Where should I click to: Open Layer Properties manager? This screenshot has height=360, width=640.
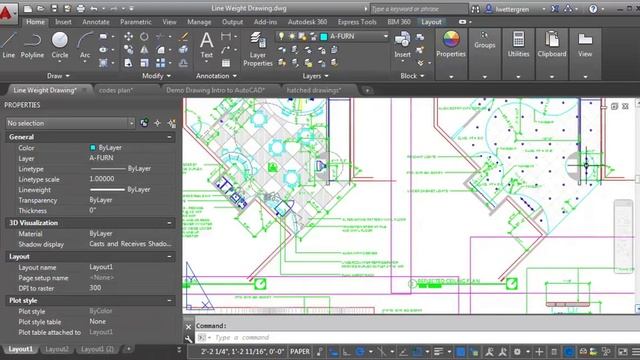(x=258, y=49)
